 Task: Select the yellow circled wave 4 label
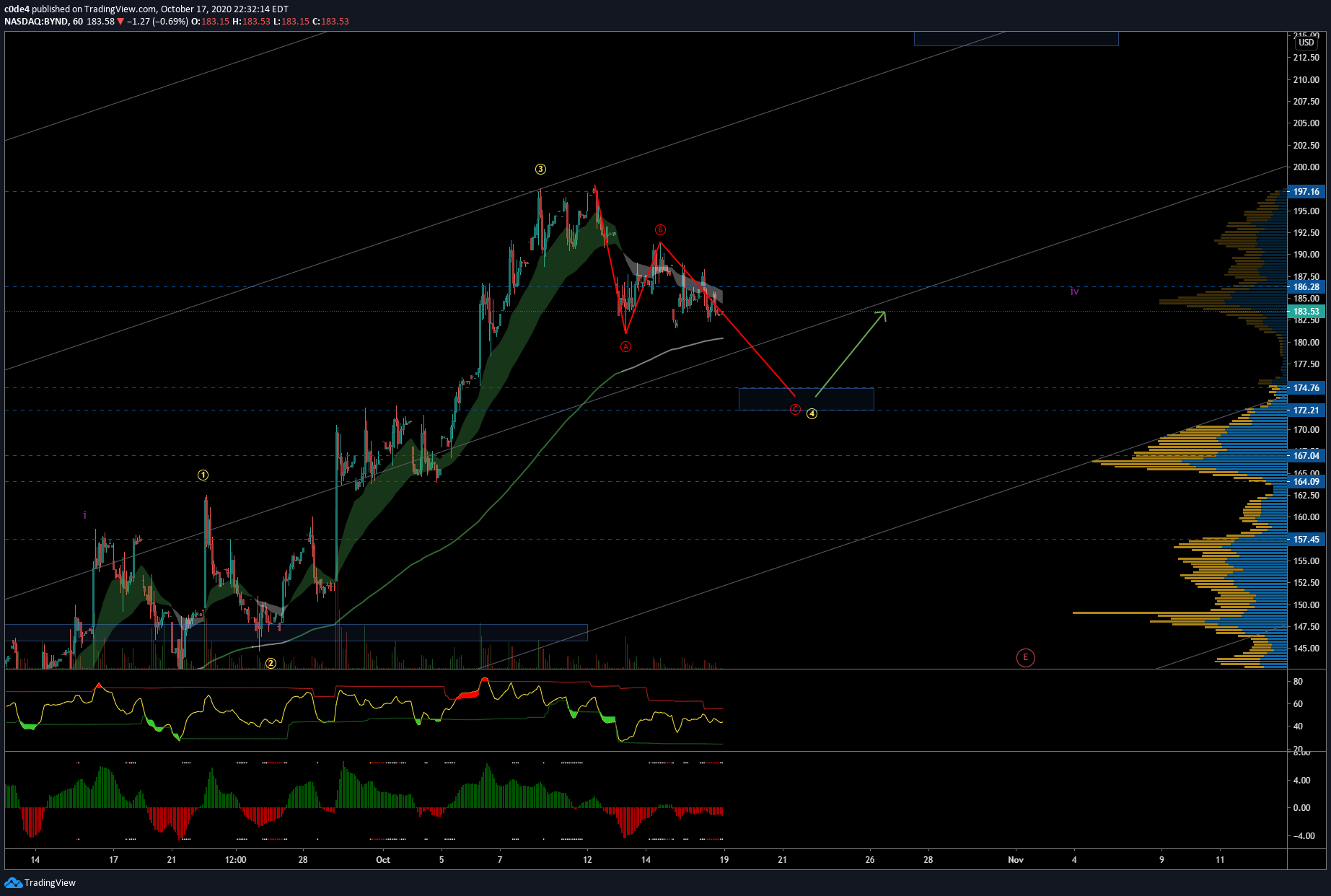coord(812,414)
